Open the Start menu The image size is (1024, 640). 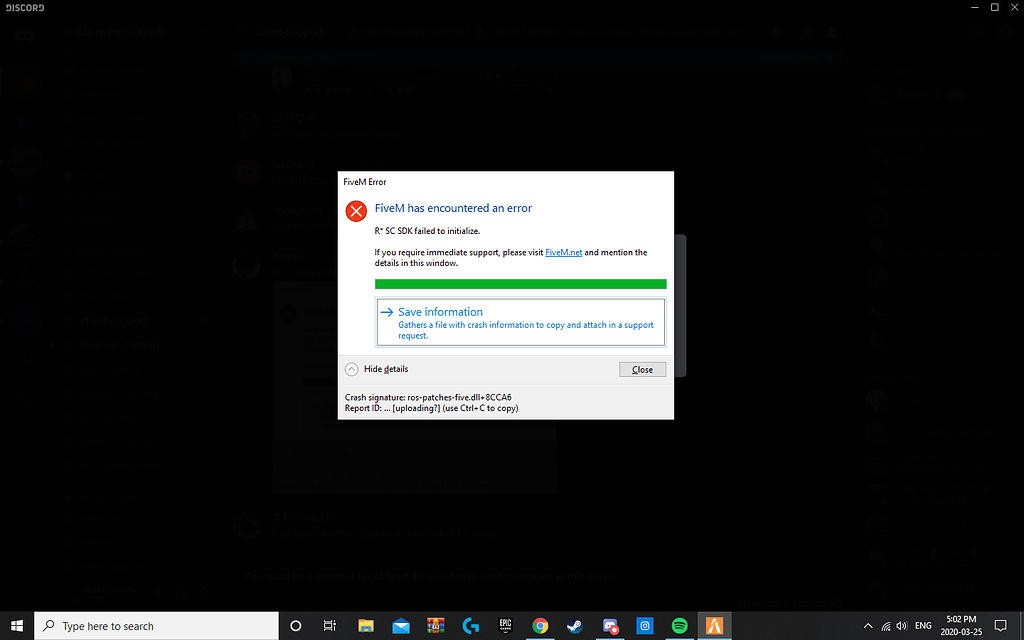(16, 626)
